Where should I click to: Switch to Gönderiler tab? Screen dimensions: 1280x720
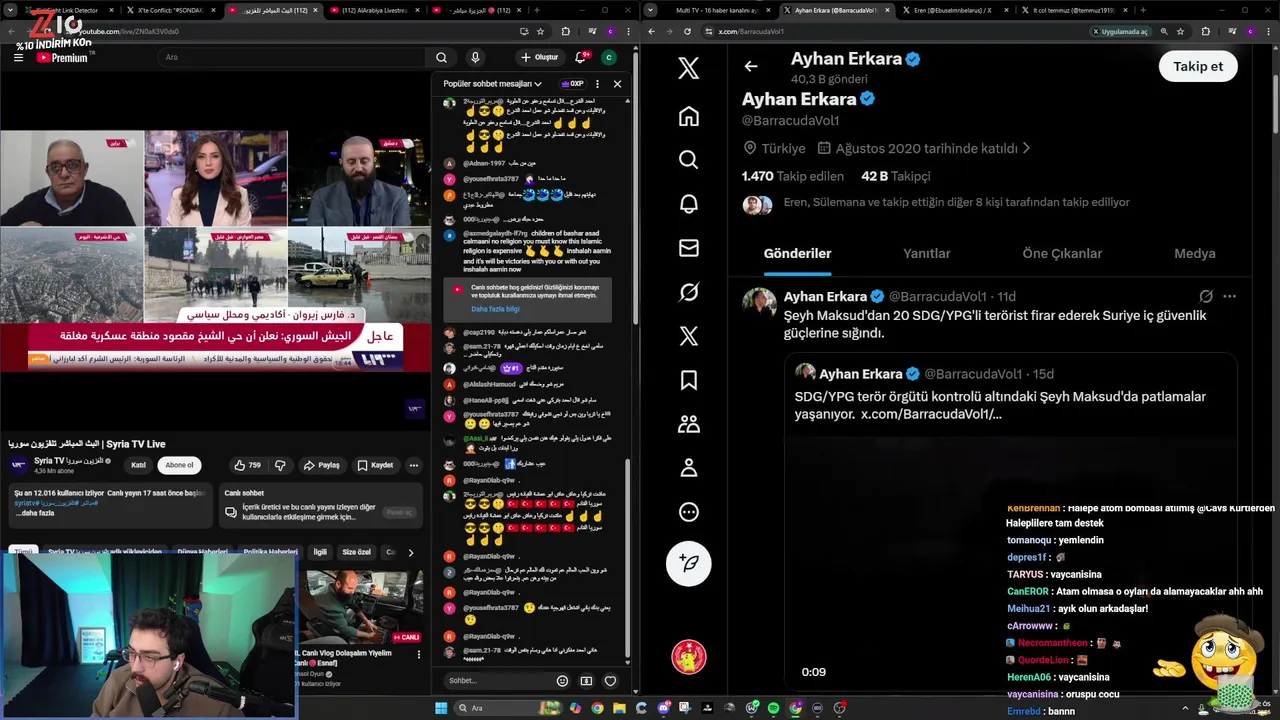(x=797, y=253)
